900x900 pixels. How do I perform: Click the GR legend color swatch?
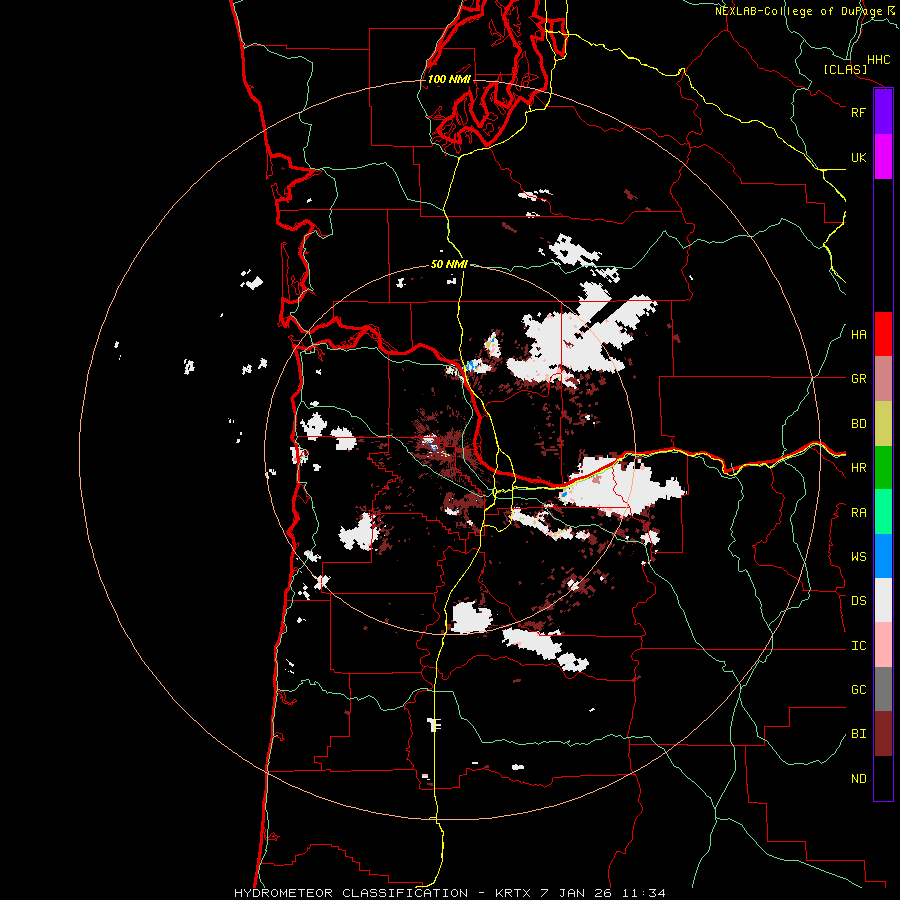(883, 379)
